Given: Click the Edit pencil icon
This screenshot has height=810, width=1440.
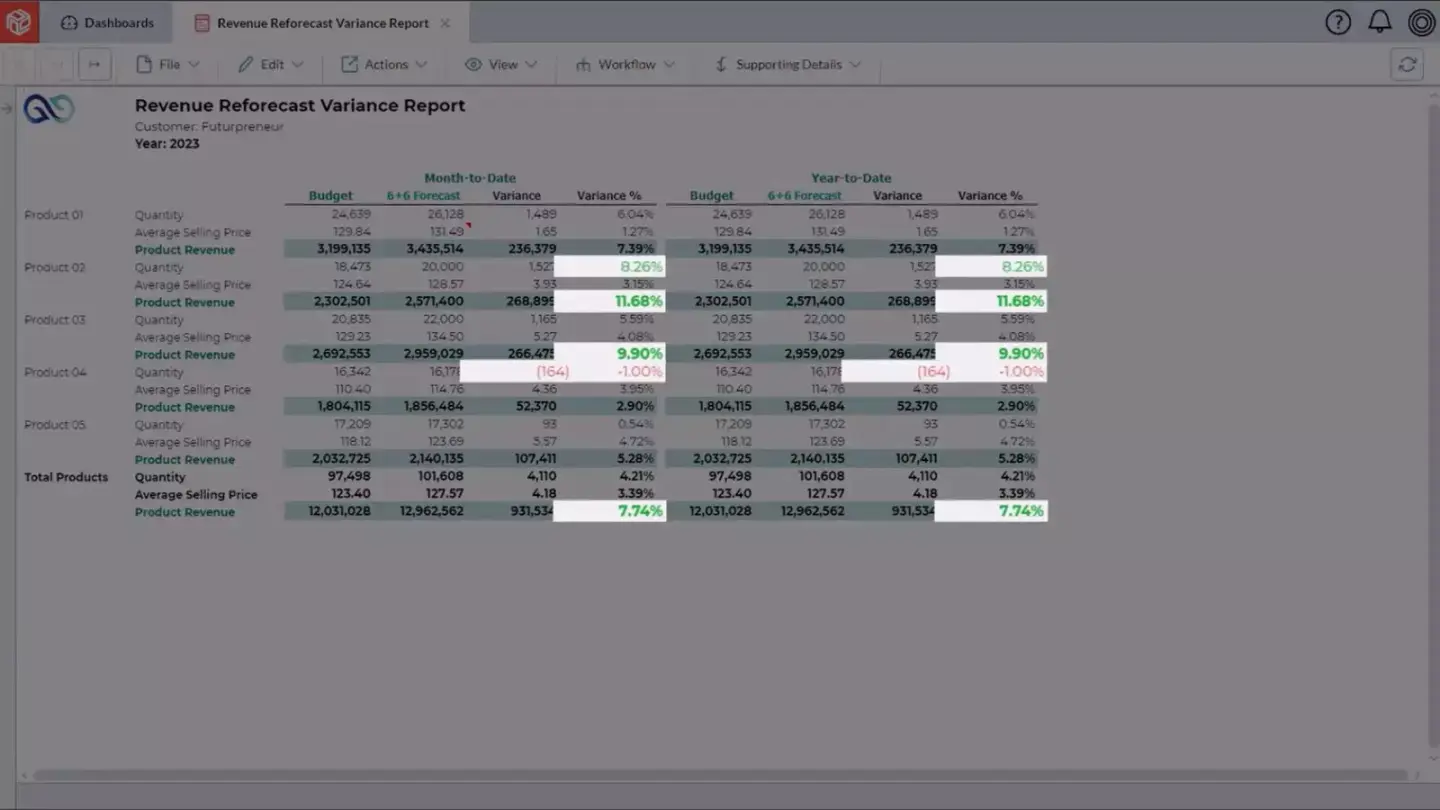Looking at the screenshot, I should pyautogui.click(x=246, y=64).
